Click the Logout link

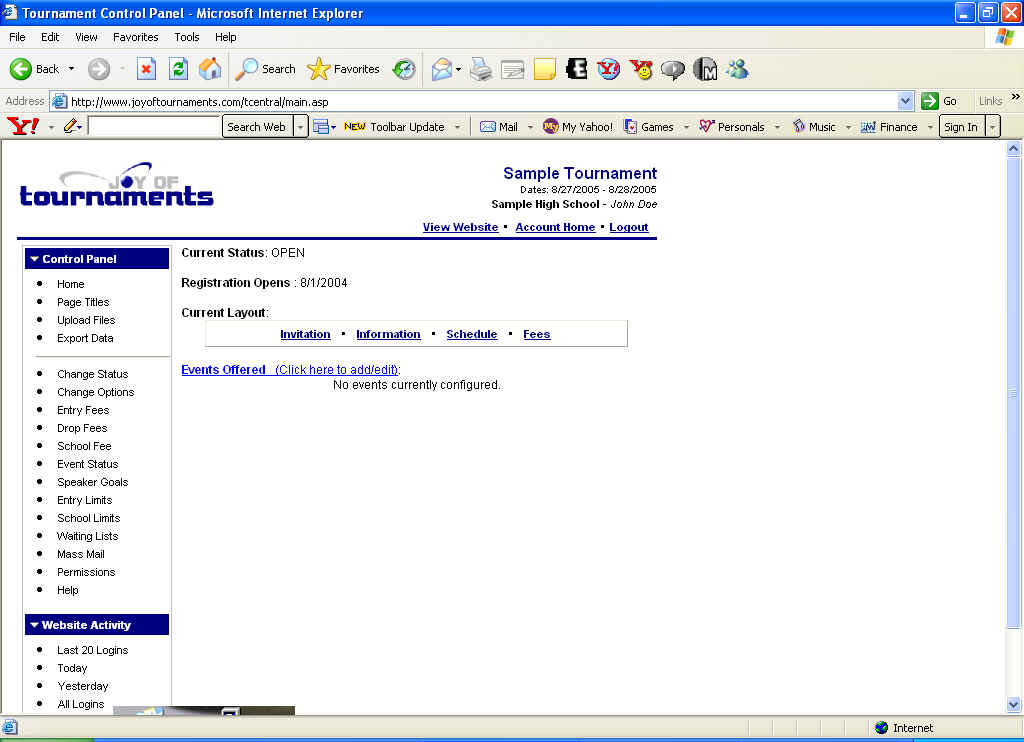point(628,227)
